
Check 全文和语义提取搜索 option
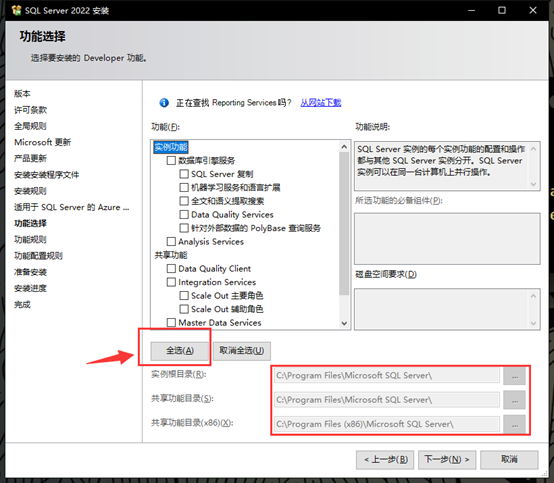pos(184,201)
